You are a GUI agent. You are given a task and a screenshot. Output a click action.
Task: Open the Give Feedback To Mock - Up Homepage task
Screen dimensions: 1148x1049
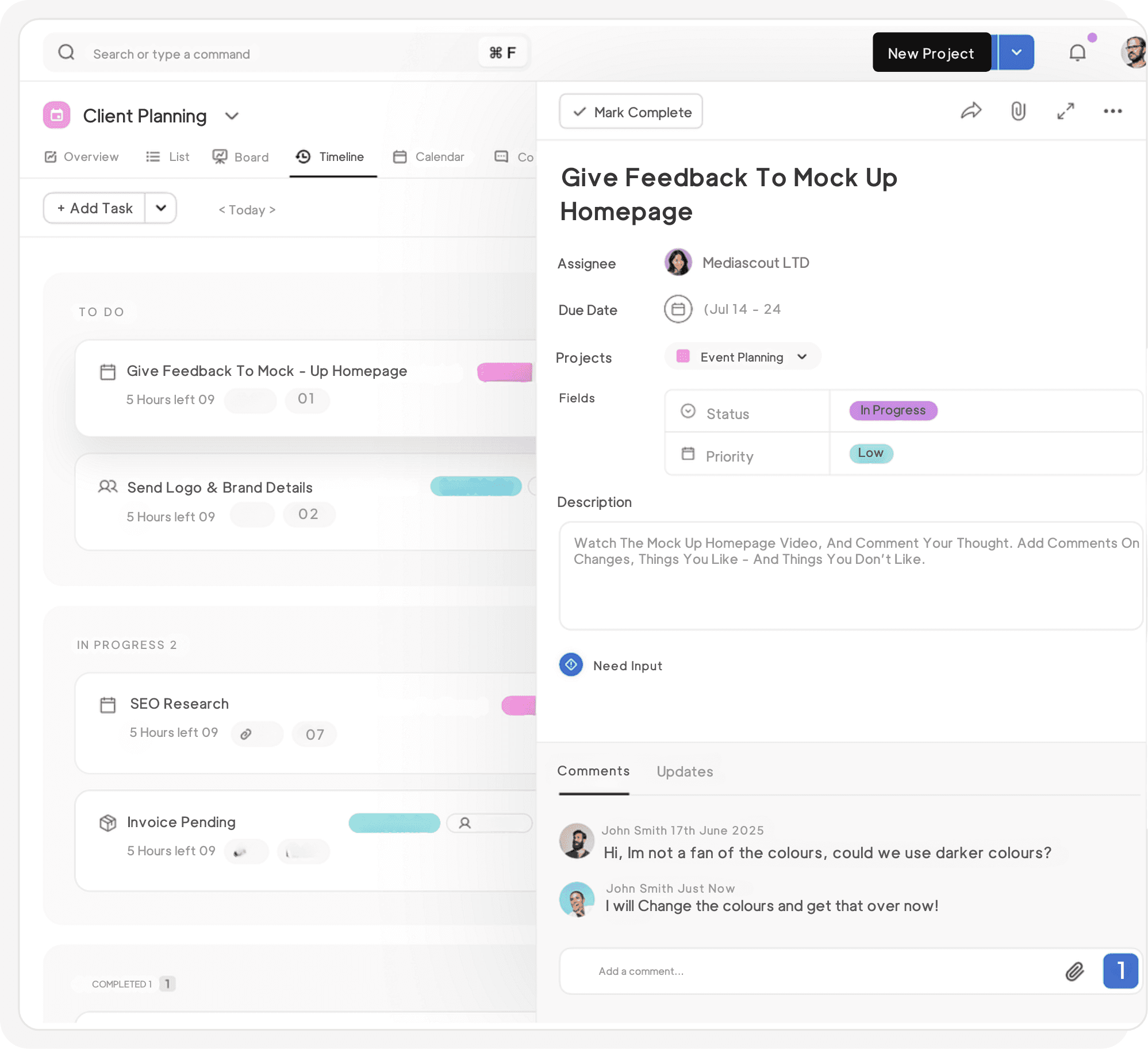tap(267, 371)
